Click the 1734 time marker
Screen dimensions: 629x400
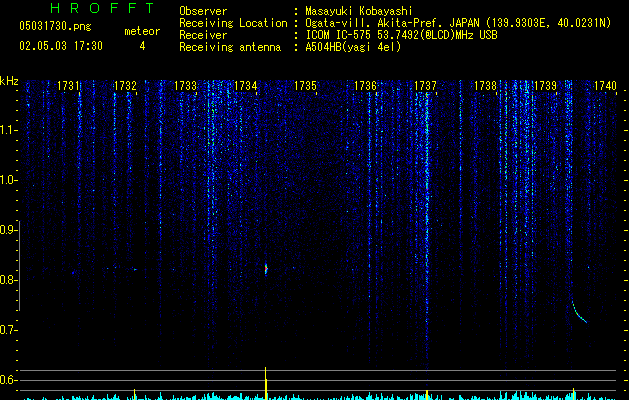(245, 86)
